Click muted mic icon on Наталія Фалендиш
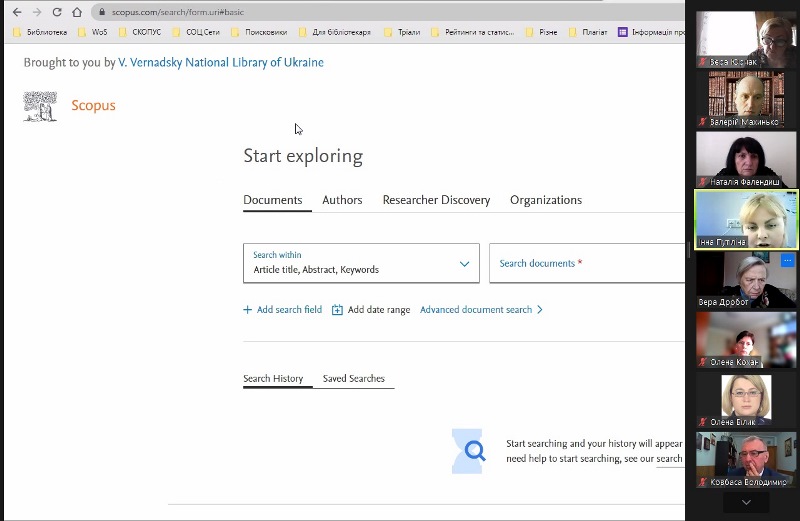800x521 pixels. 703,182
